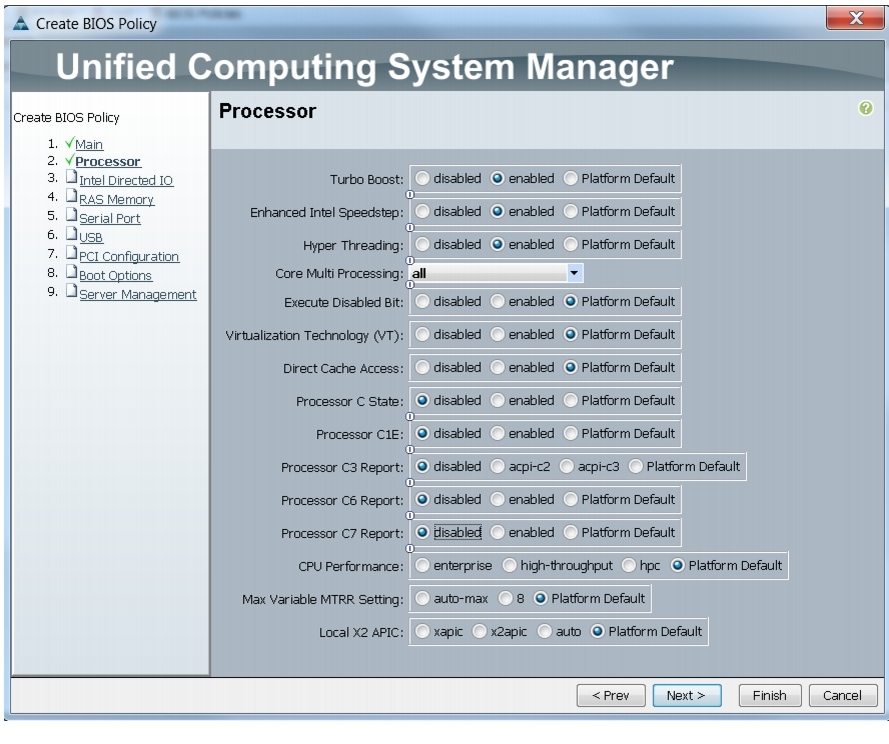Click the Cisco logo icon in title bar
The image size is (889, 744).
click(20, 23)
